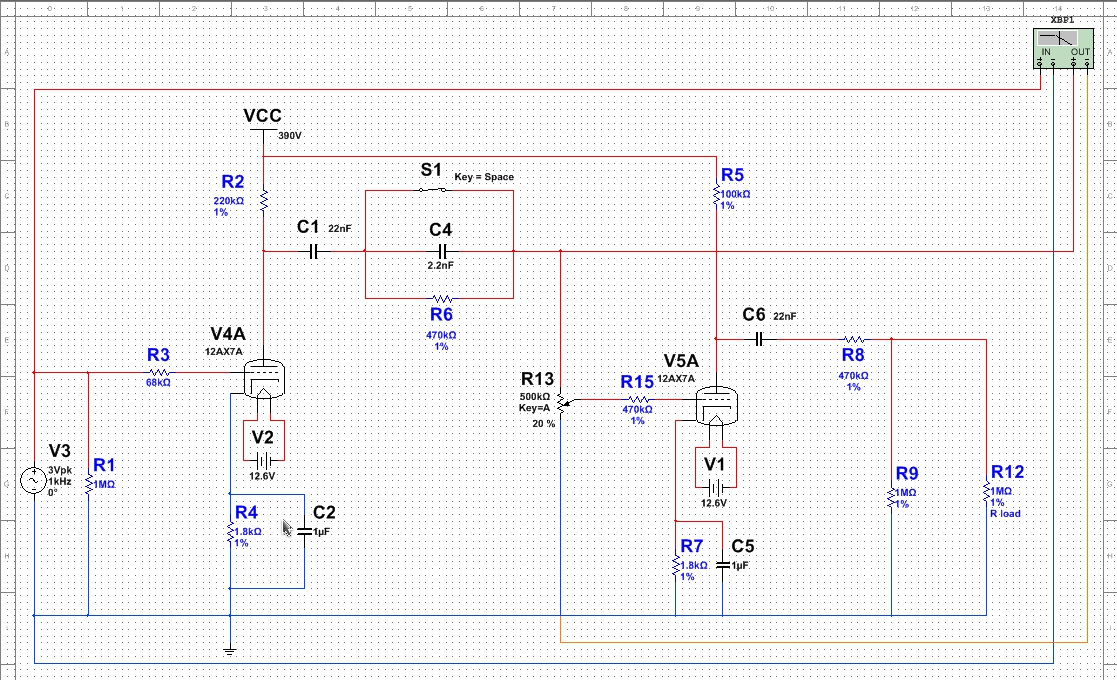Screen dimensions: 1117x680
Task: Select the R8 resistor symbol
Action: click(x=853, y=339)
